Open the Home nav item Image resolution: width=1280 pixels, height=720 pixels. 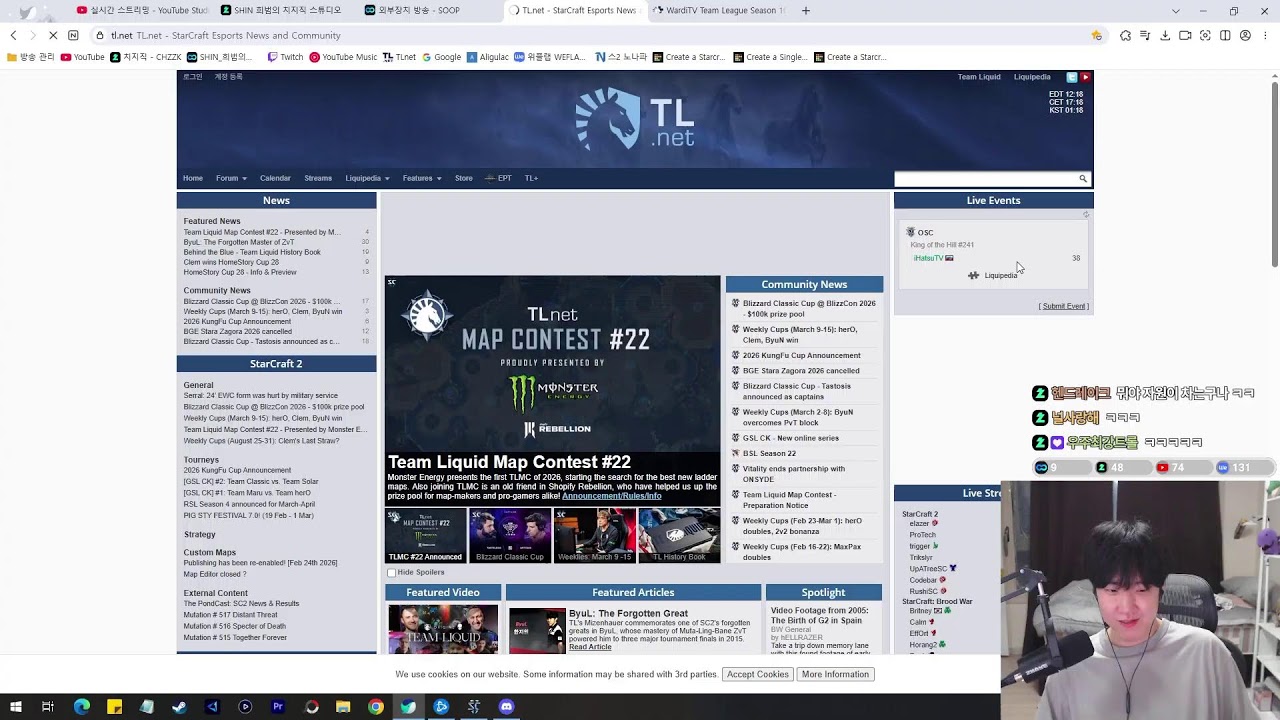[193, 178]
